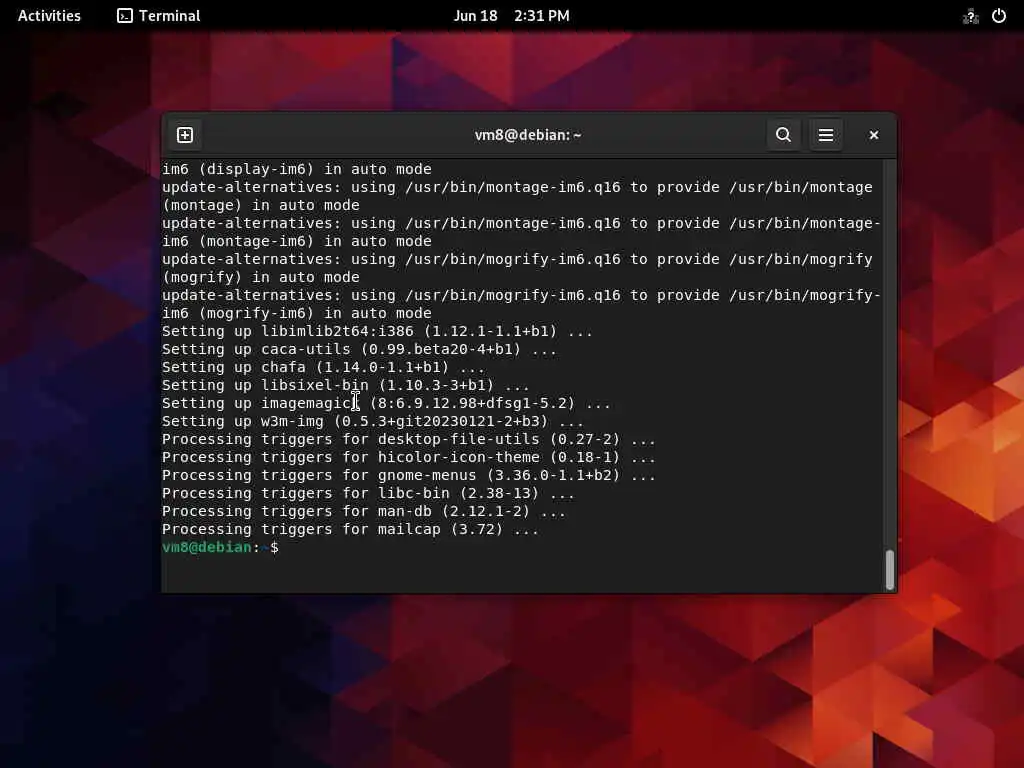Close the terminal window
1024x768 pixels.
[x=874, y=135]
